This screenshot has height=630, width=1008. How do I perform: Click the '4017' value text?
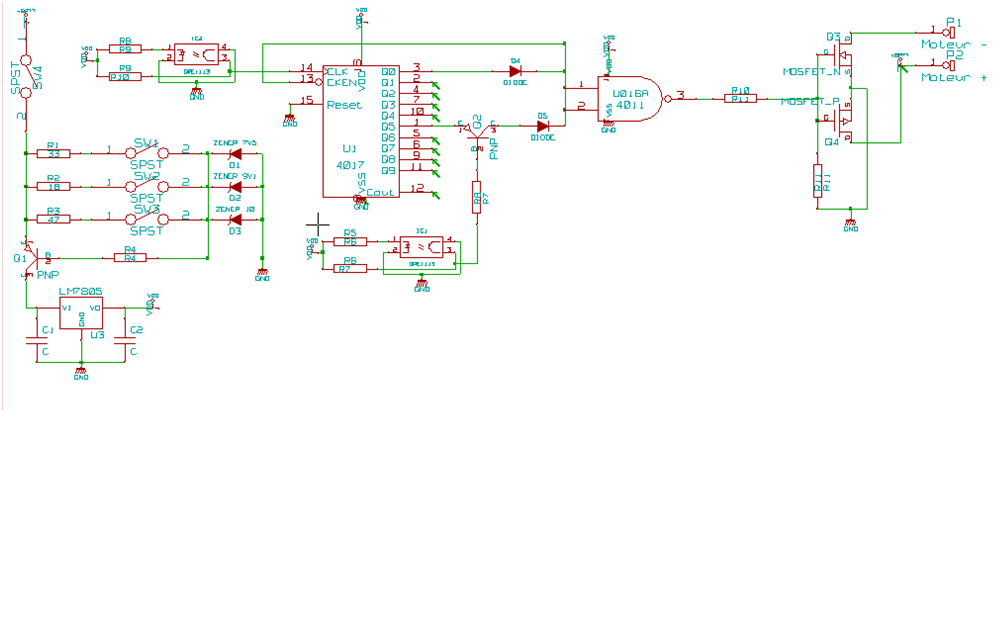(x=350, y=165)
